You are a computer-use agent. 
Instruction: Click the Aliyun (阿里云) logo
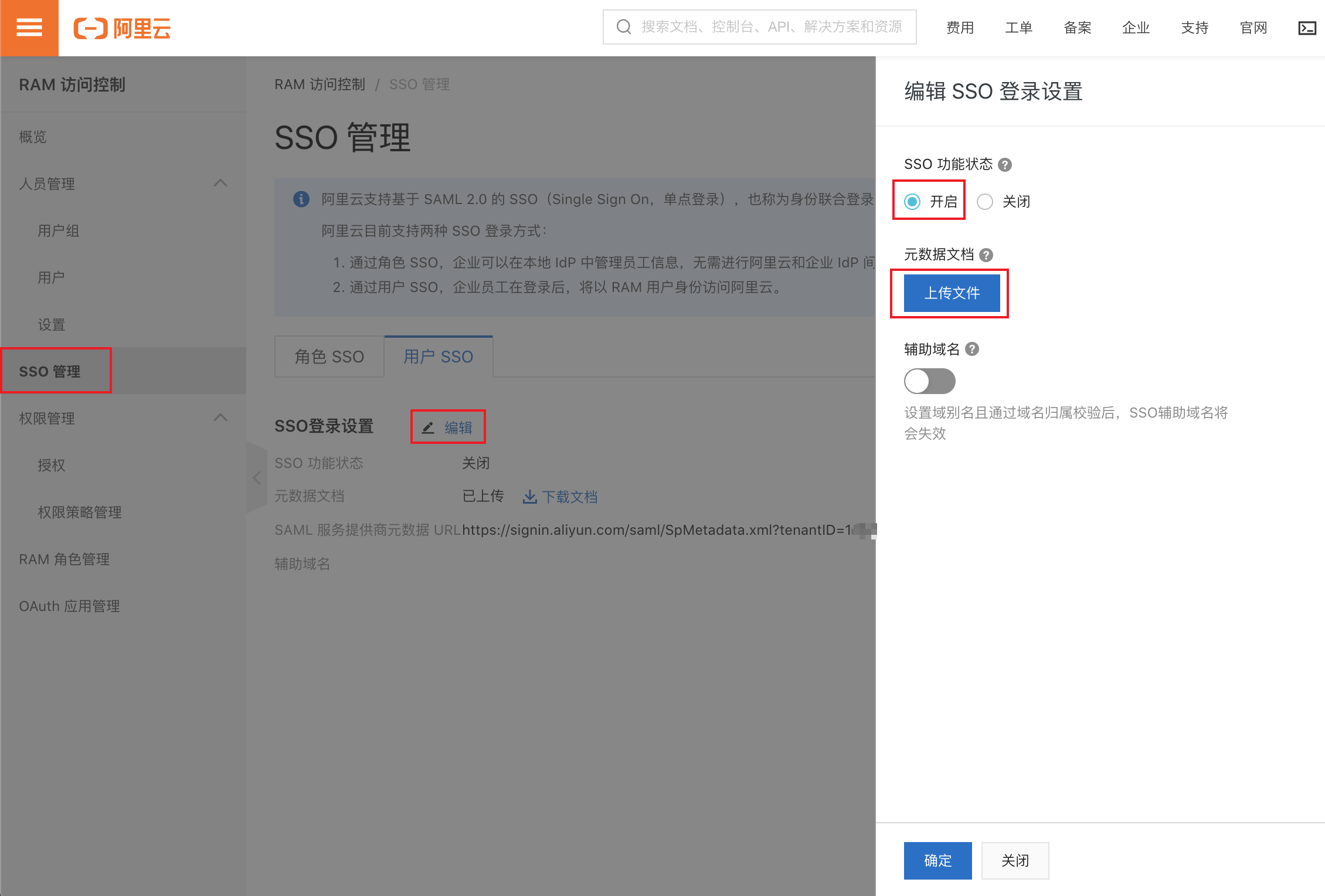point(122,28)
